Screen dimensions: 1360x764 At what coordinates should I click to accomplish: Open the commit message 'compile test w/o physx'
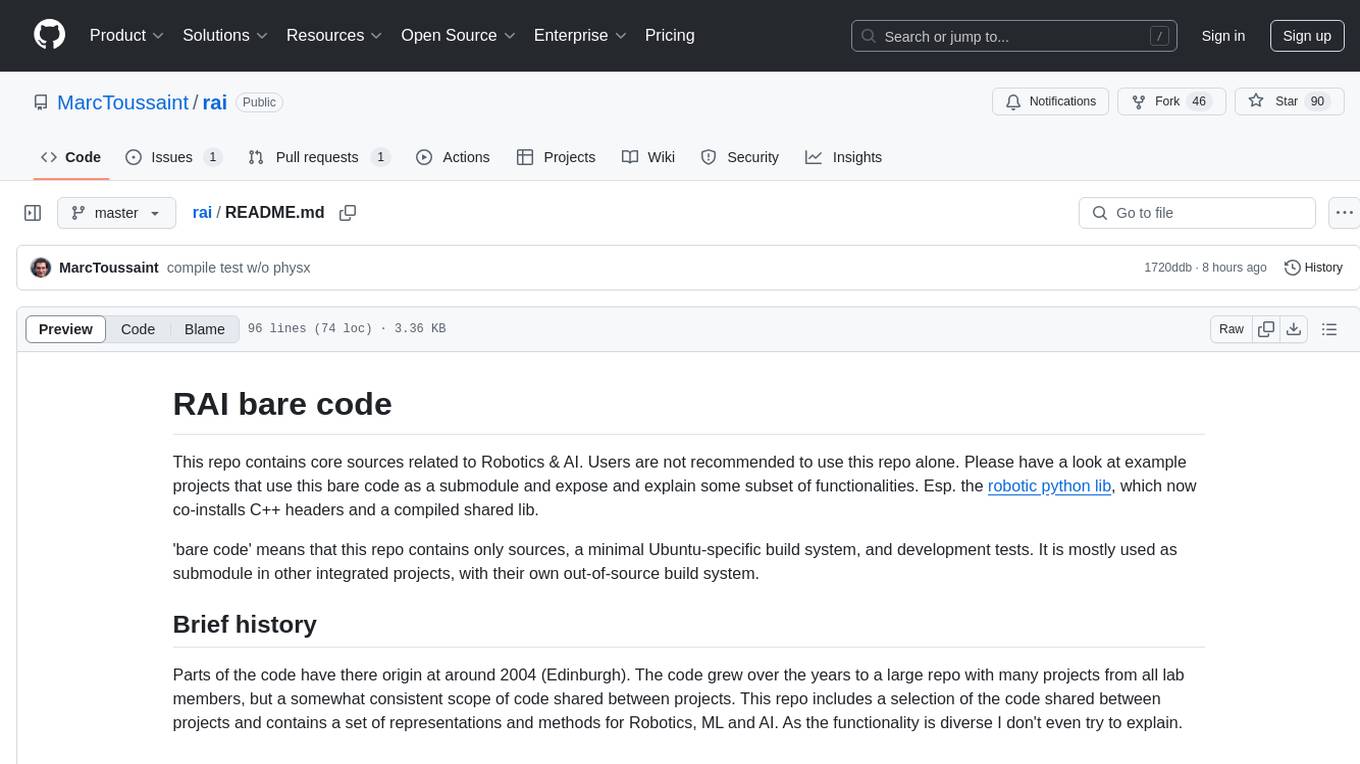click(239, 267)
